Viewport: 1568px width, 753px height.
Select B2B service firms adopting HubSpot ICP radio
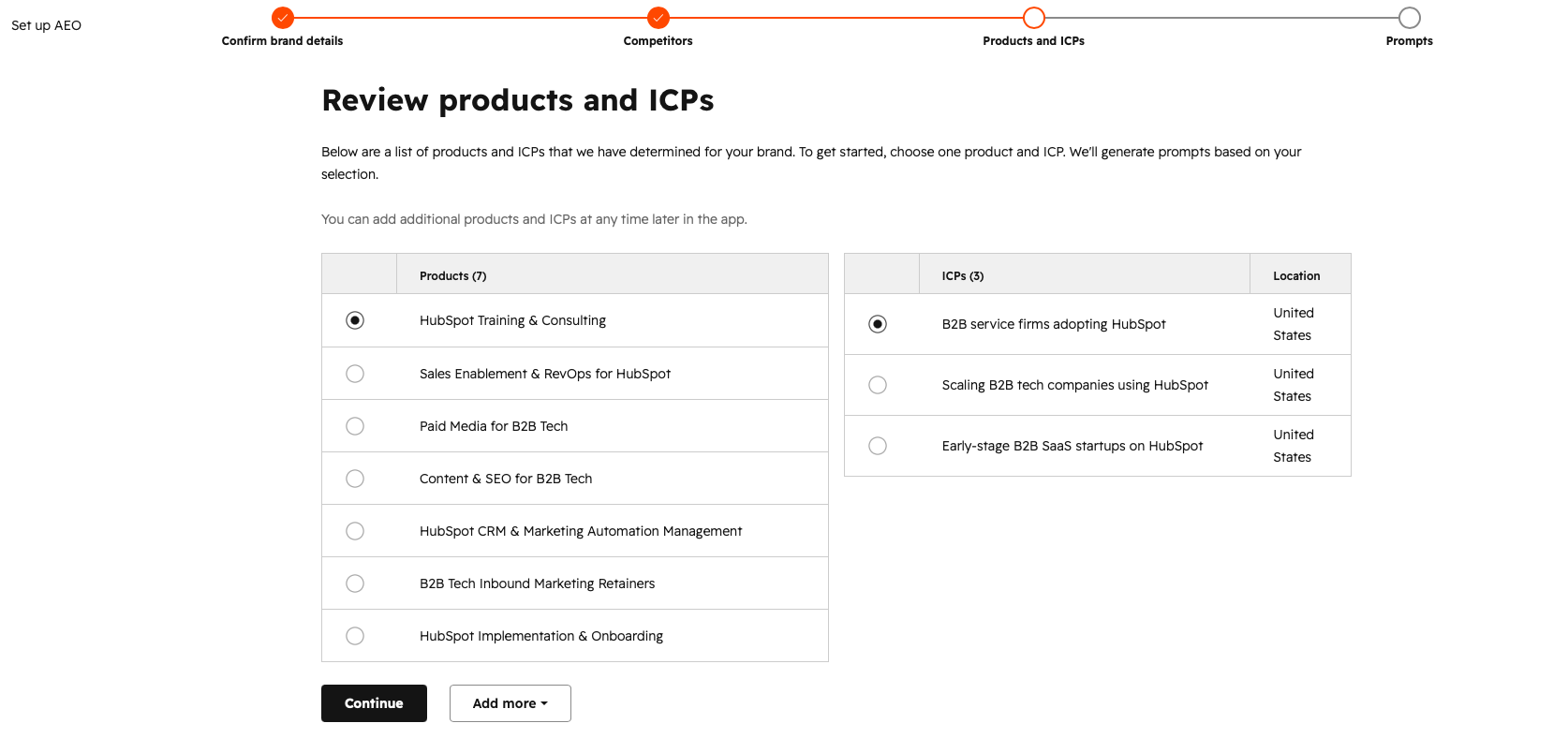coord(878,324)
